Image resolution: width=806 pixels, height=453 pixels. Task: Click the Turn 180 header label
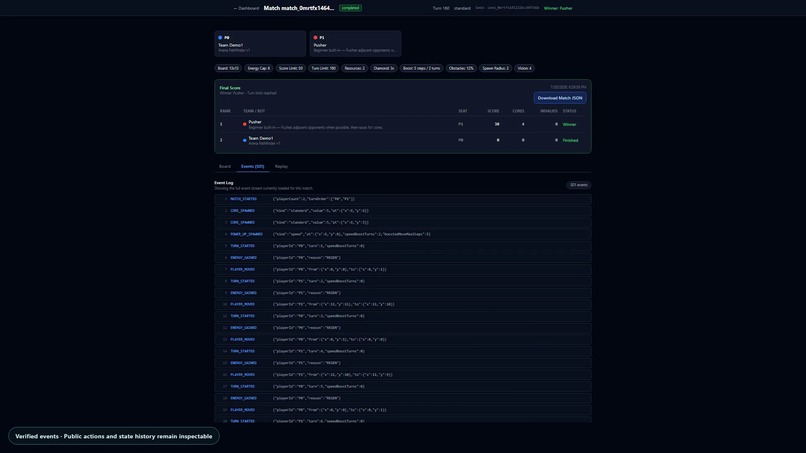(x=441, y=8)
